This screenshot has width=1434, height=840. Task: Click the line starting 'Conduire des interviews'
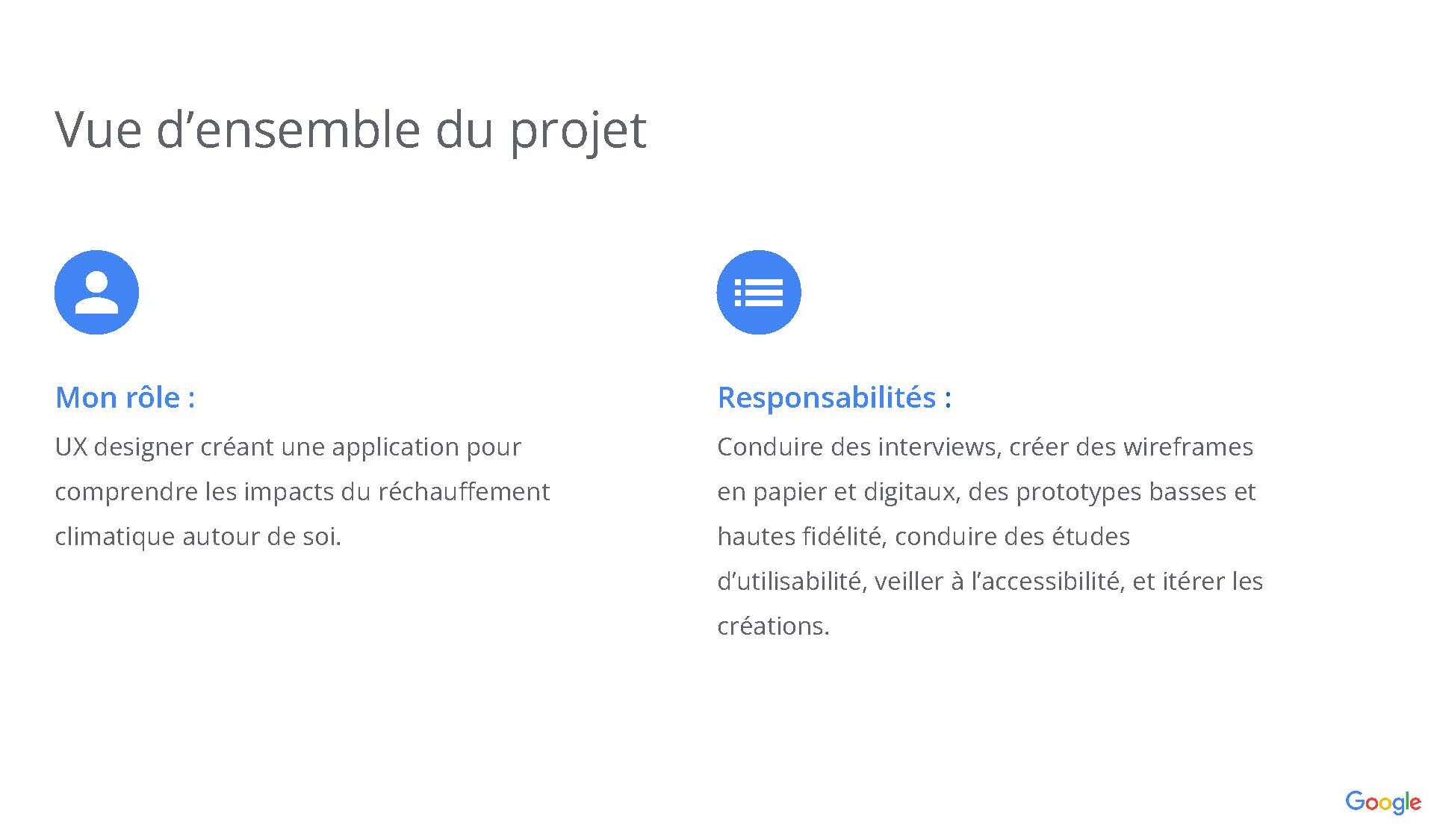(x=984, y=447)
